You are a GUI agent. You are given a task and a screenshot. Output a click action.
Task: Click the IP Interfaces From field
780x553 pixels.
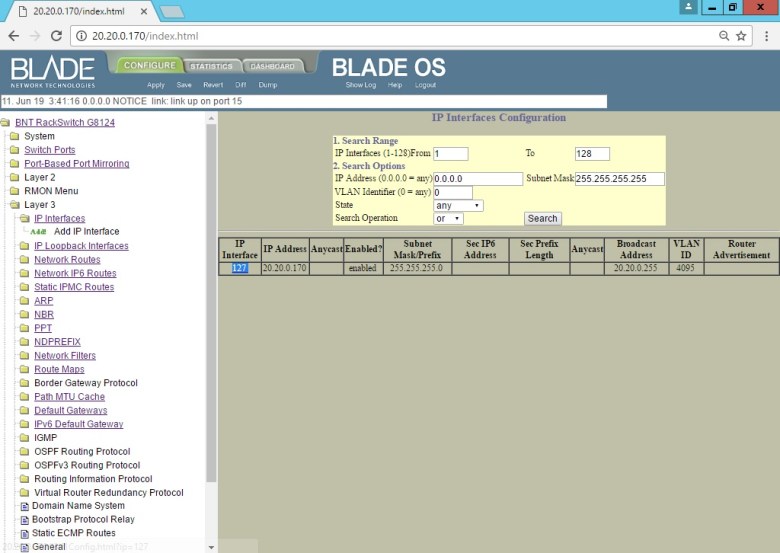tap(451, 154)
